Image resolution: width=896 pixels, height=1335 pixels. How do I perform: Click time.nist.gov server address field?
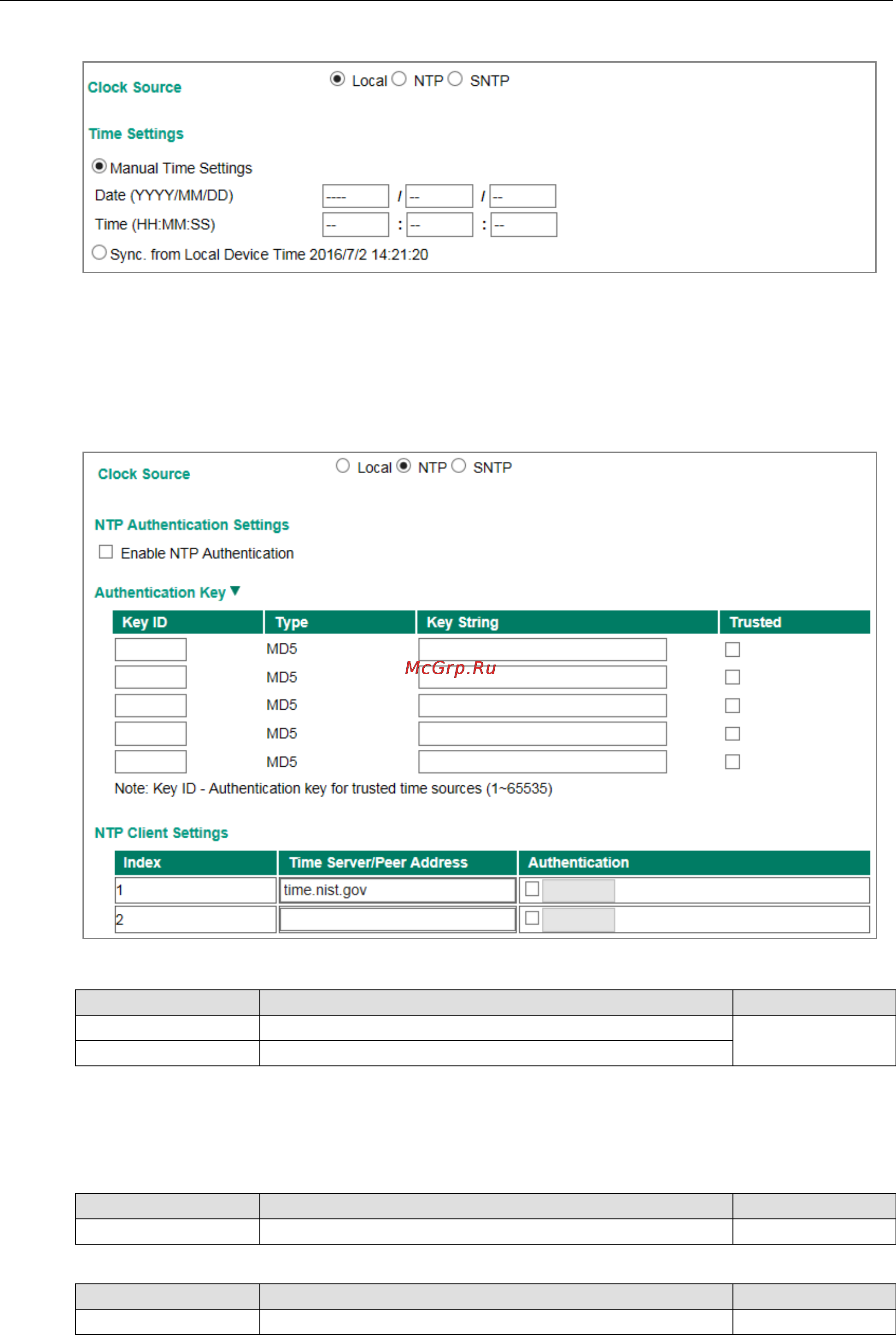tap(398, 890)
